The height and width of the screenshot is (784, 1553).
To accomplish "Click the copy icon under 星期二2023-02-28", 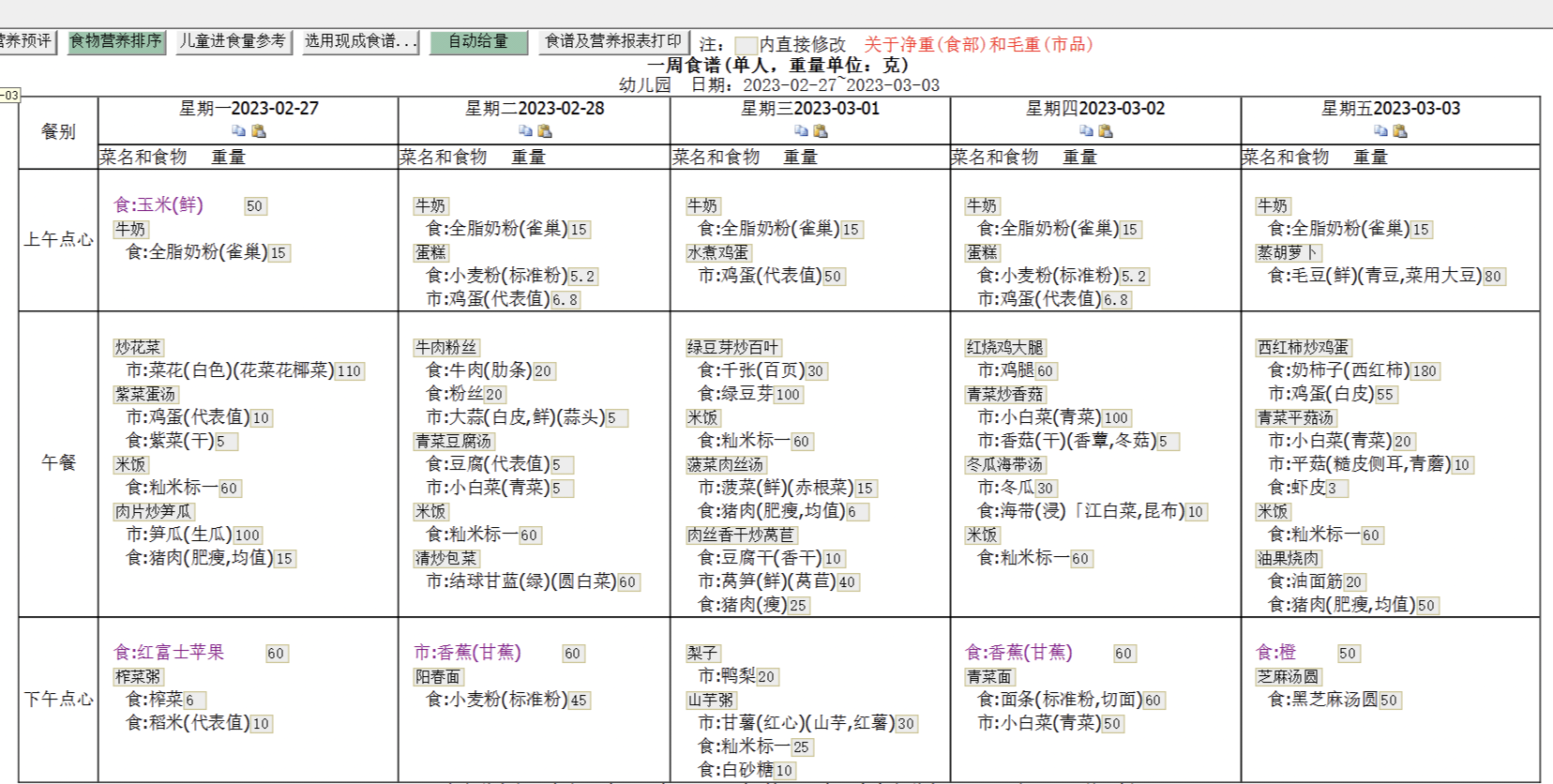I will click(525, 131).
